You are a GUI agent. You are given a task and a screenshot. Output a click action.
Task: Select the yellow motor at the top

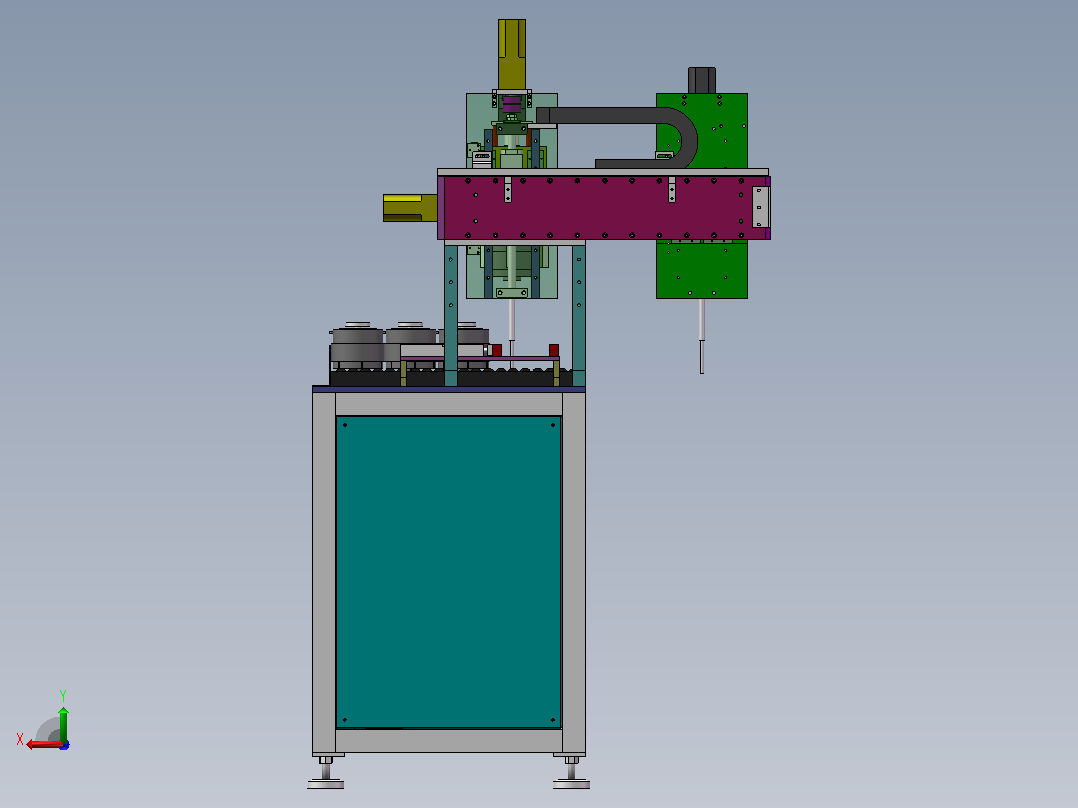512,54
